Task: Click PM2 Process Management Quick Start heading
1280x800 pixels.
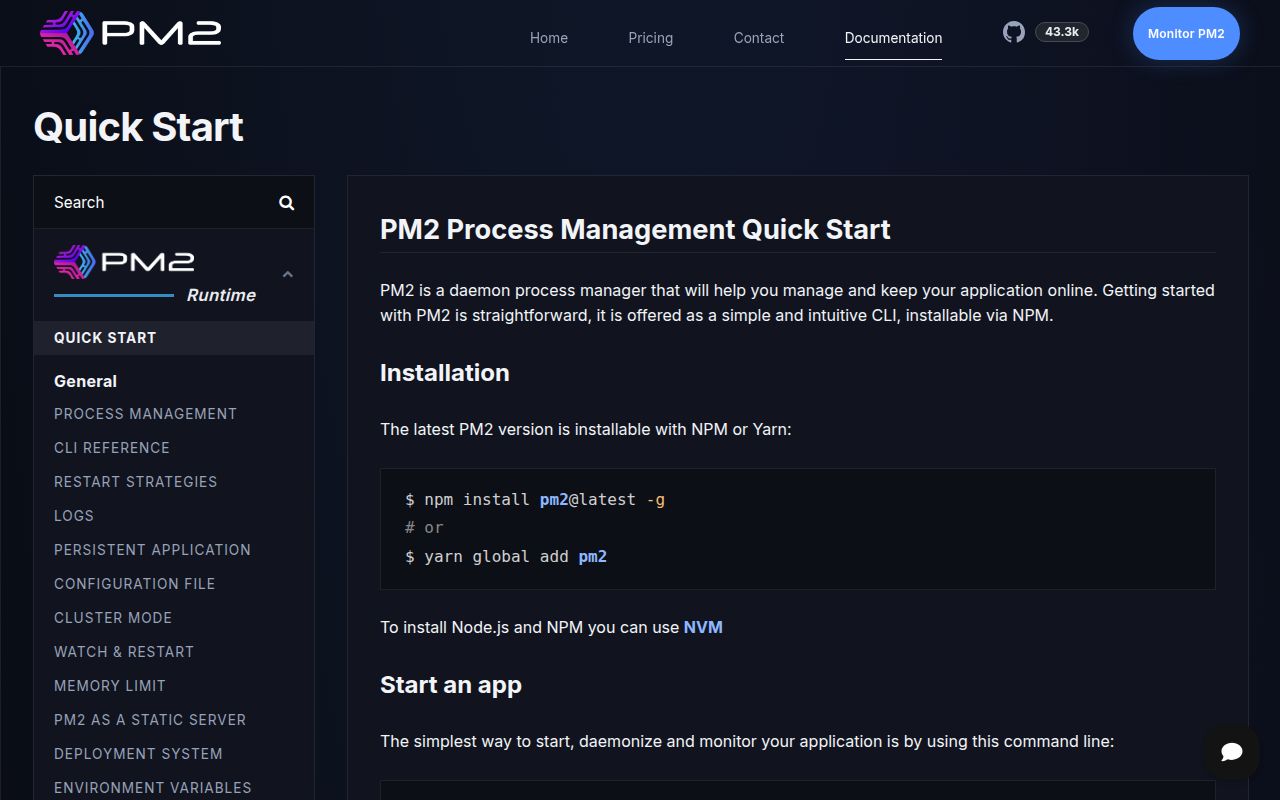Action: (635, 229)
